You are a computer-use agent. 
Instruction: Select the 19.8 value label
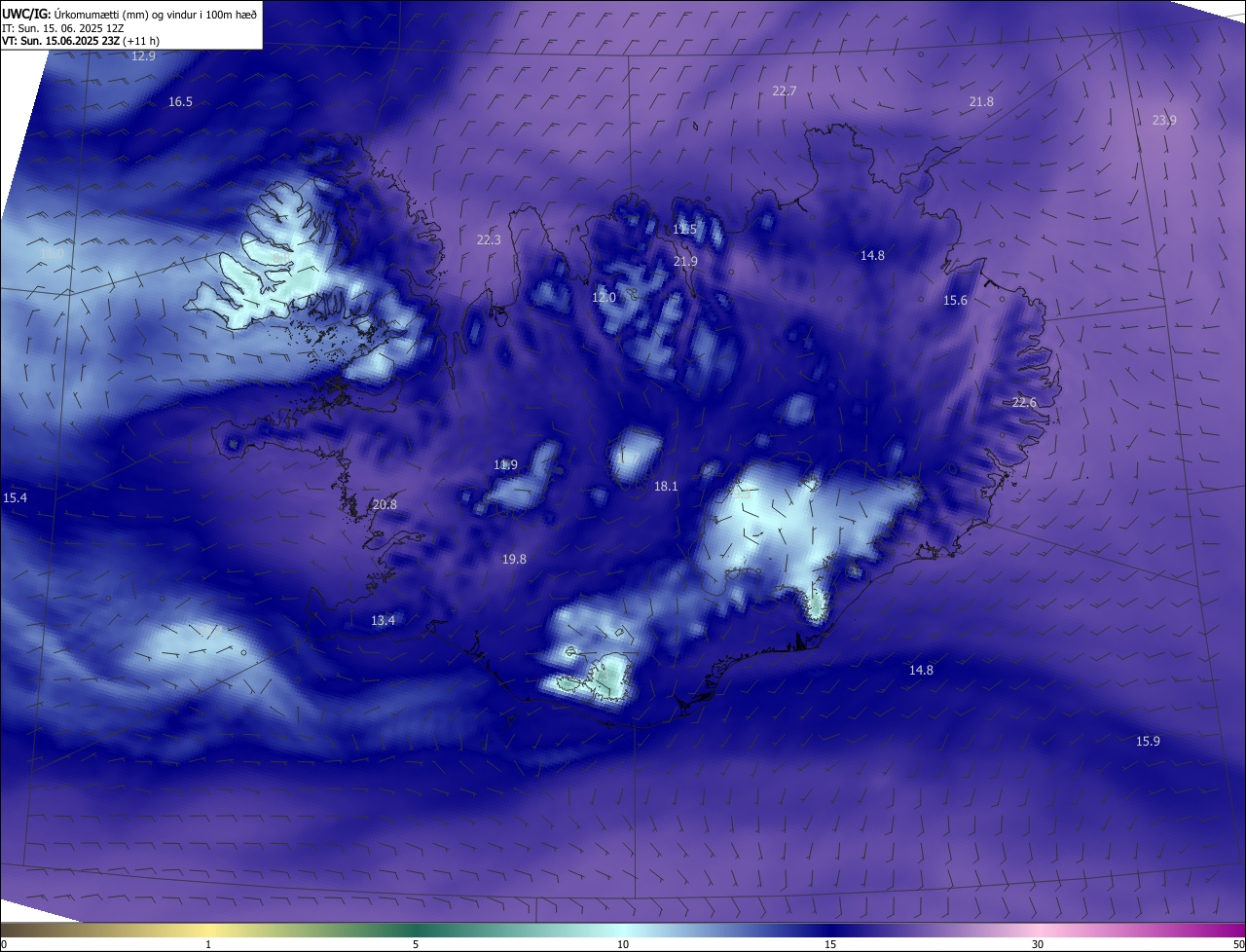514,559
